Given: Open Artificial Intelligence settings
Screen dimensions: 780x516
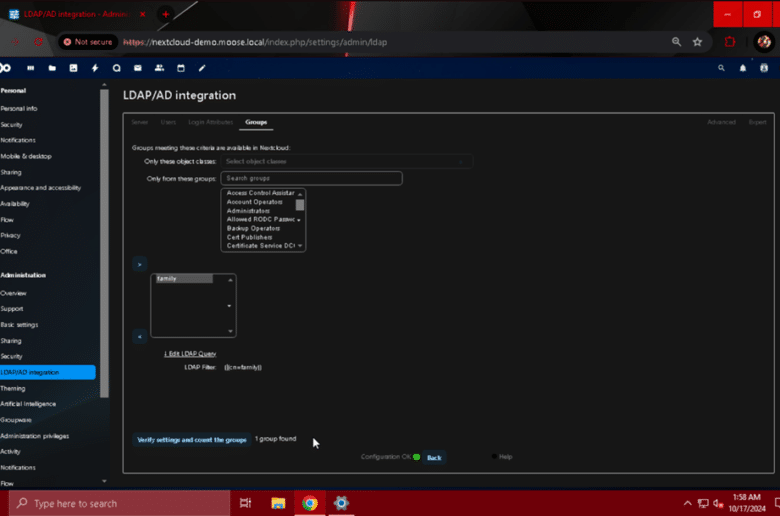Looking at the screenshot, I should click(28, 404).
